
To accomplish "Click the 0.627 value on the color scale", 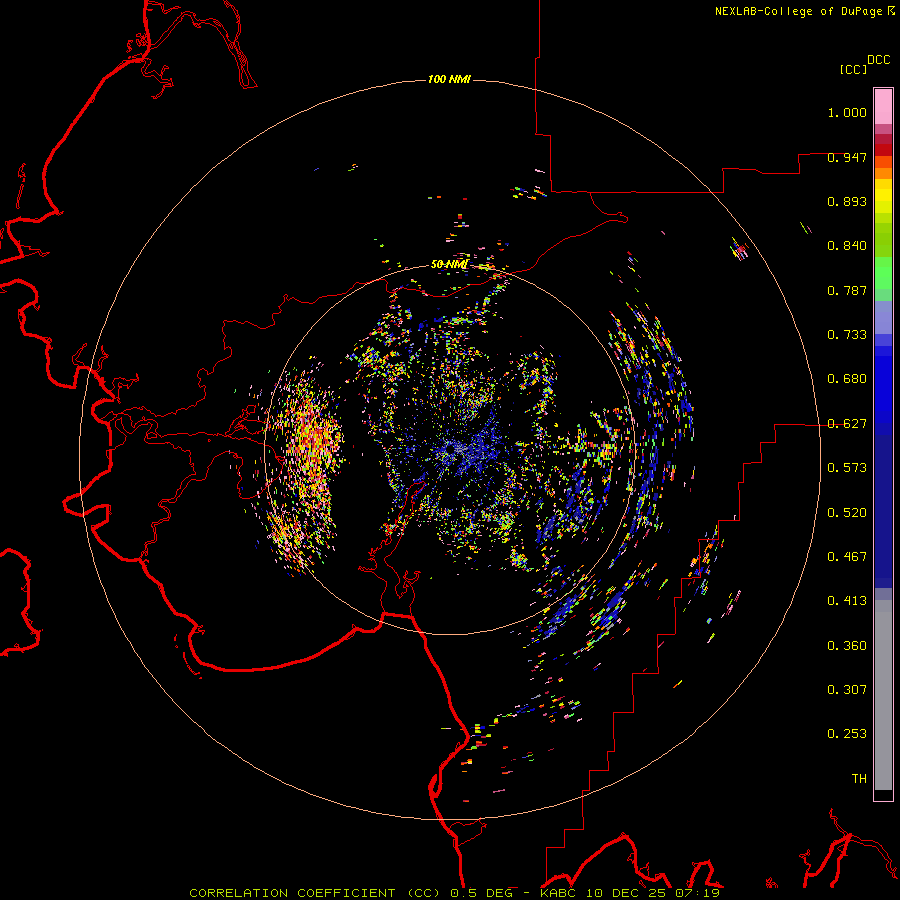I will tap(847, 424).
